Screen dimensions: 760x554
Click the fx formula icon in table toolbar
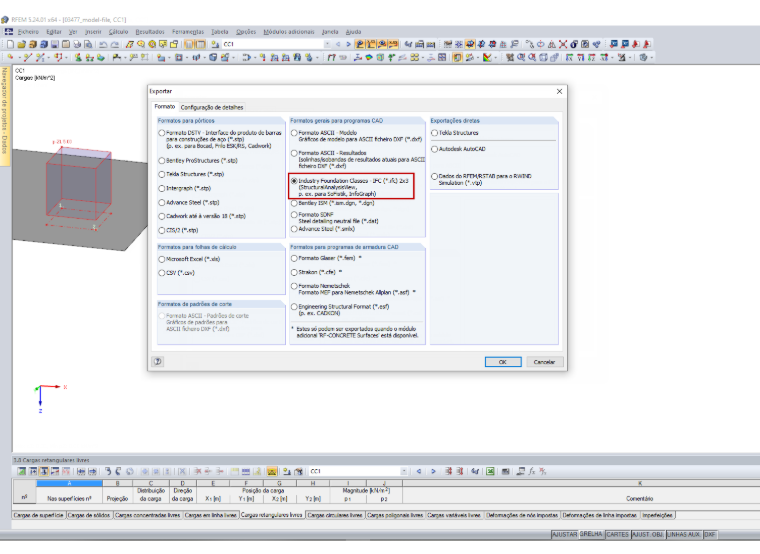pos(532,471)
